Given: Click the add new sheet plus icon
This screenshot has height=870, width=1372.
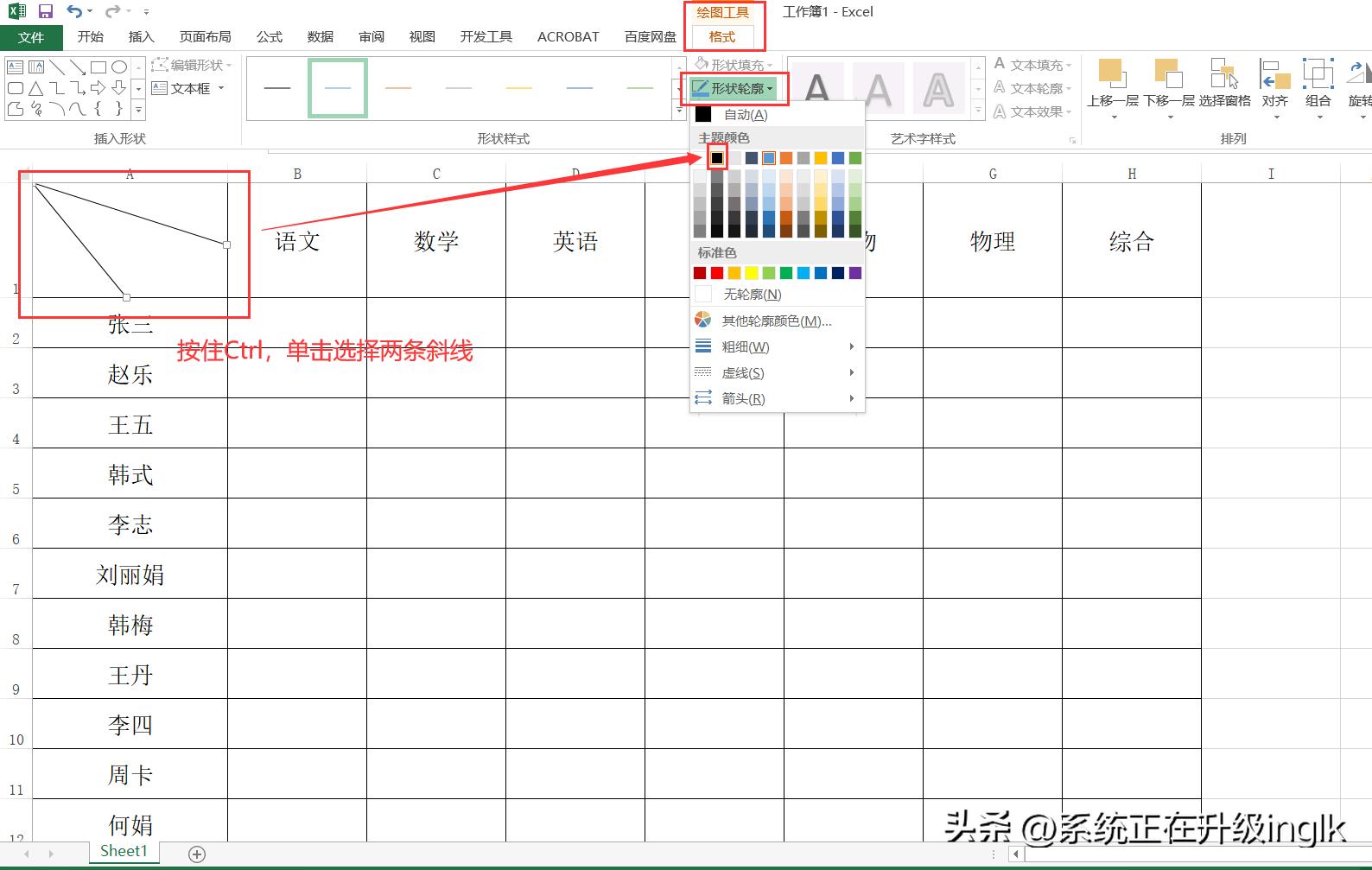Looking at the screenshot, I should pyautogui.click(x=197, y=854).
